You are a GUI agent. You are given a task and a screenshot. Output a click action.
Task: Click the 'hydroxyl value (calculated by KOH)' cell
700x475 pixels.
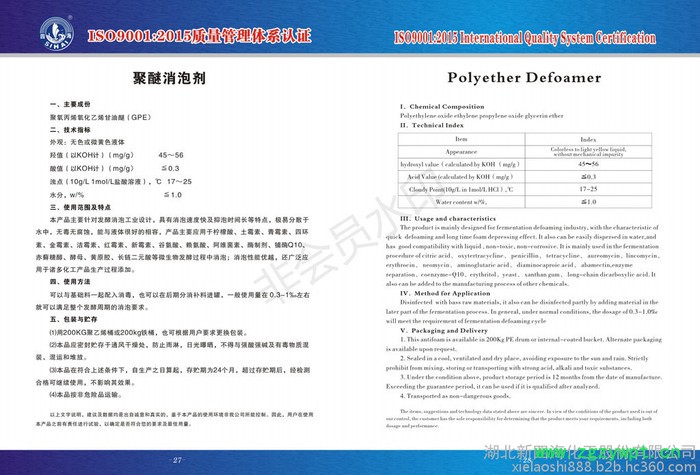tap(461, 164)
